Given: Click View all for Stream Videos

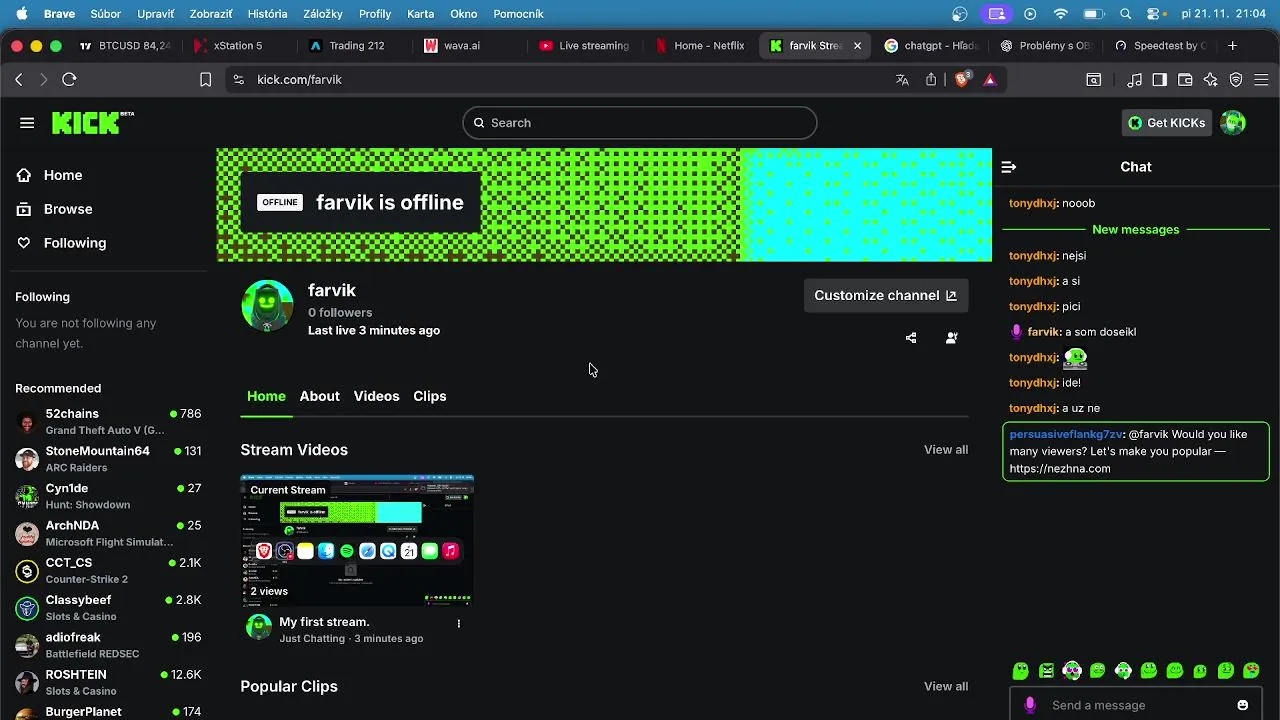Looking at the screenshot, I should 946,450.
